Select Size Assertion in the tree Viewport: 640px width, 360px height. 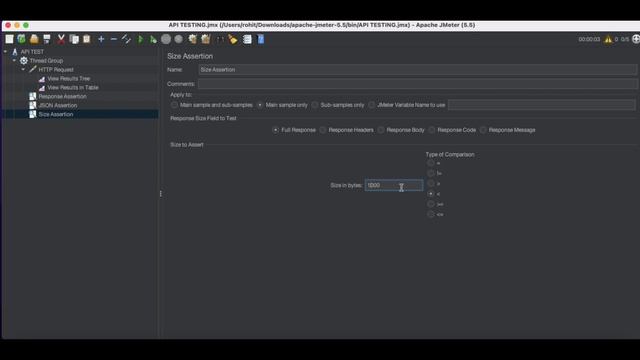[56, 114]
